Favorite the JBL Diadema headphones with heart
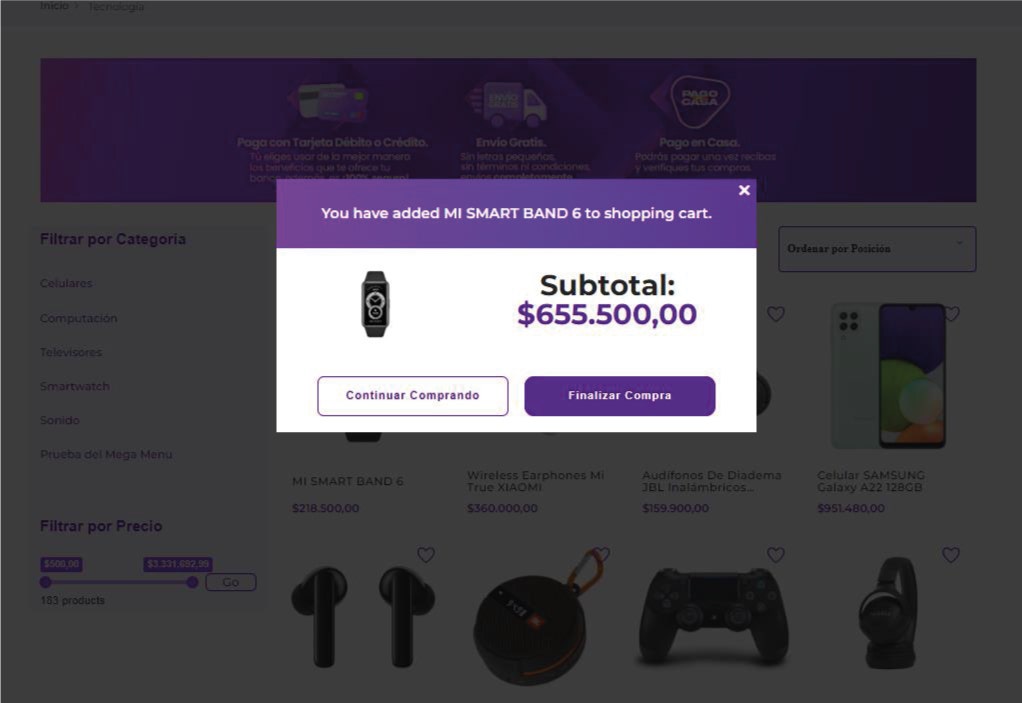The image size is (1022, 703). pyautogui.click(x=775, y=314)
